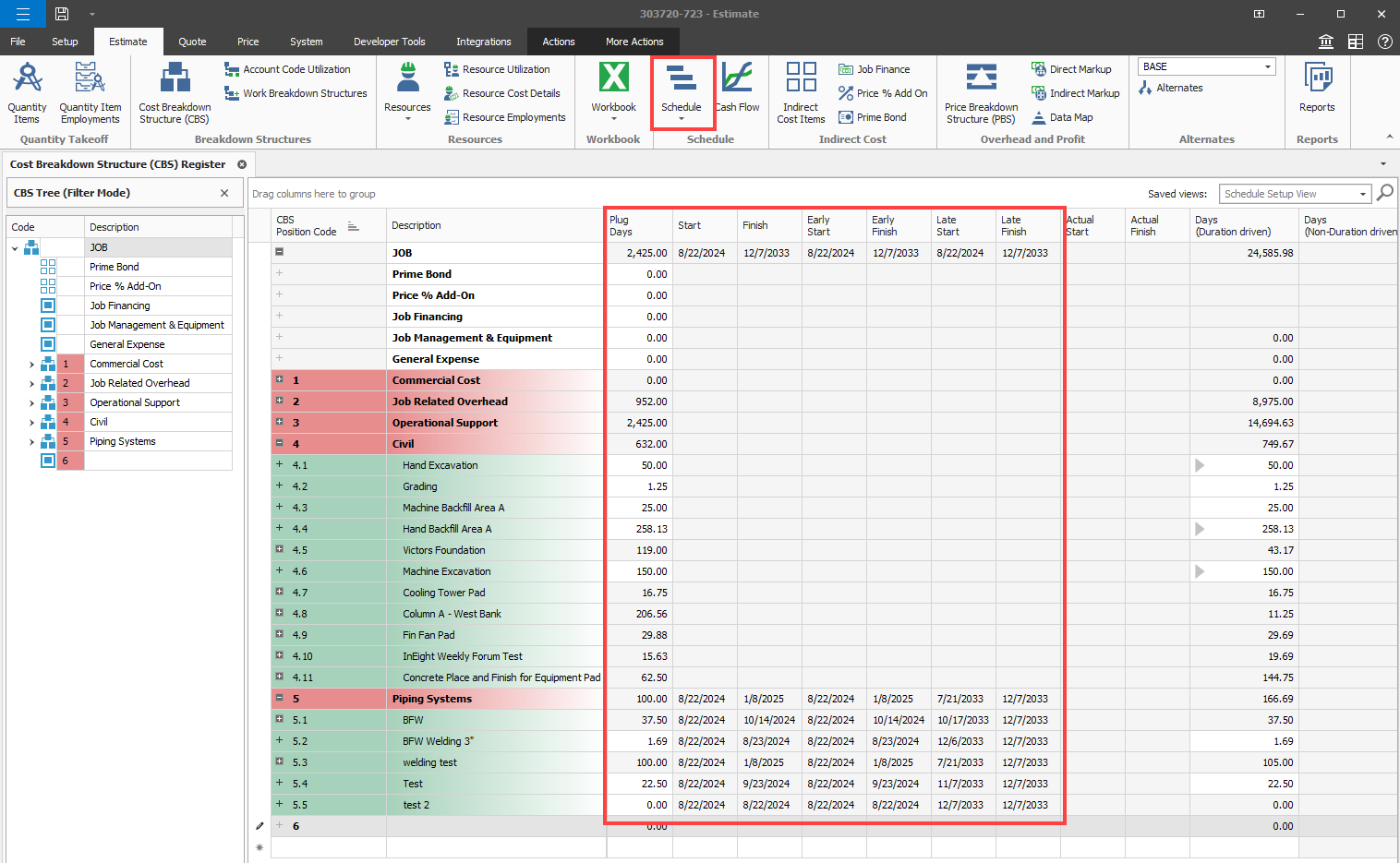Collapse the Civil row in grid
The height and width of the screenshot is (863, 1400).
[279, 443]
